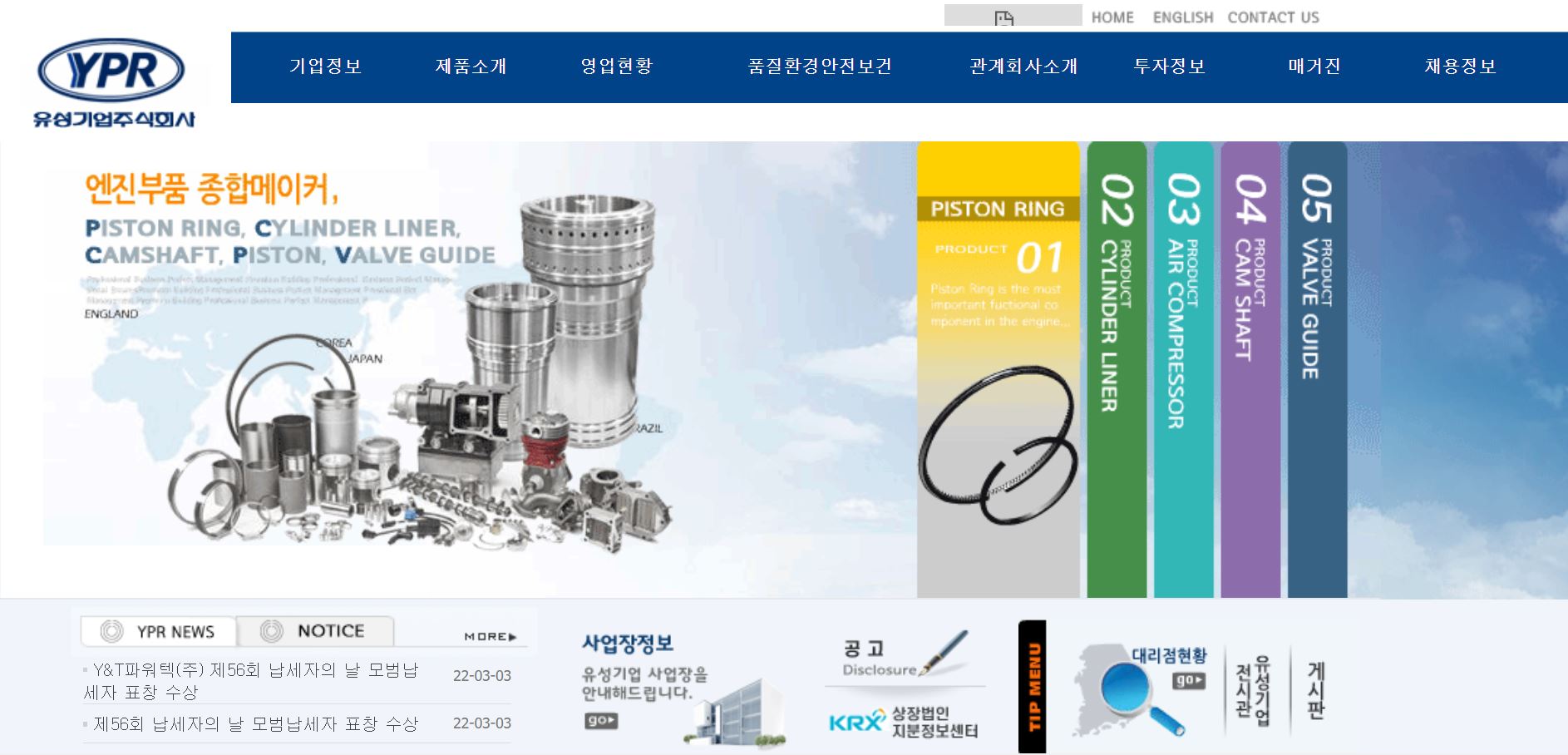Open the 게시판 link

[1316, 690]
